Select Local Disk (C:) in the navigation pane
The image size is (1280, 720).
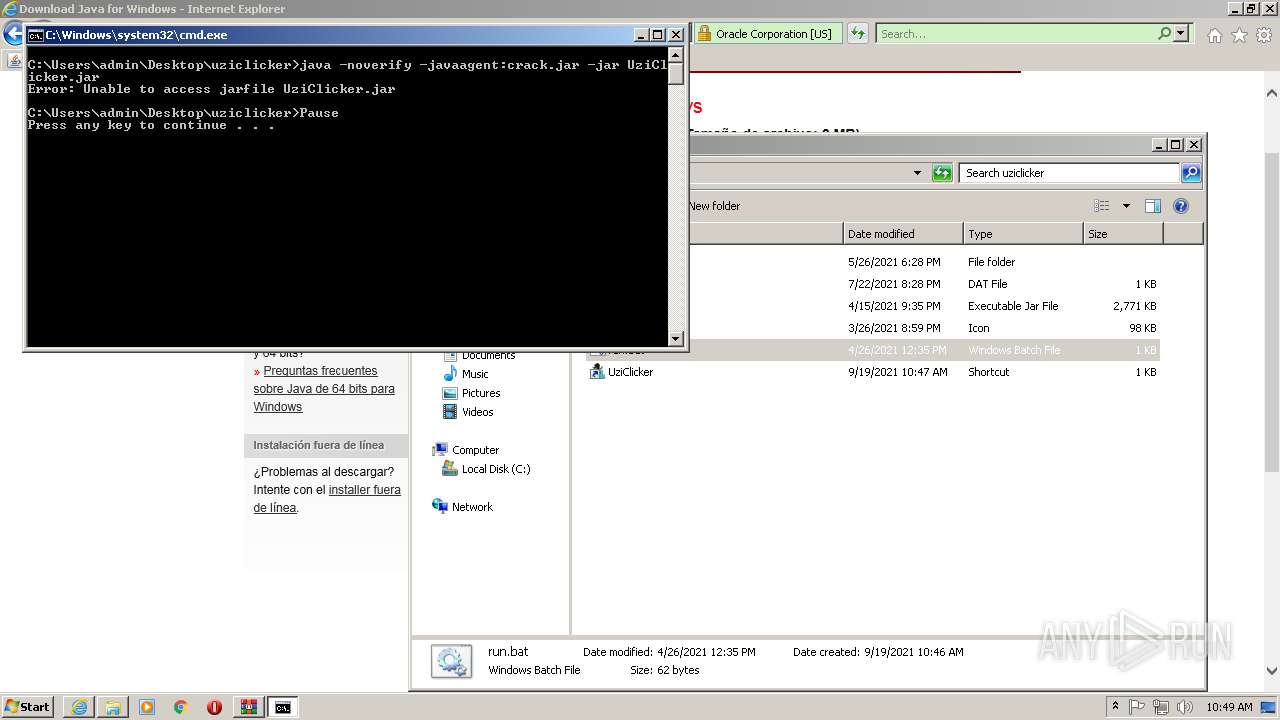click(496, 469)
